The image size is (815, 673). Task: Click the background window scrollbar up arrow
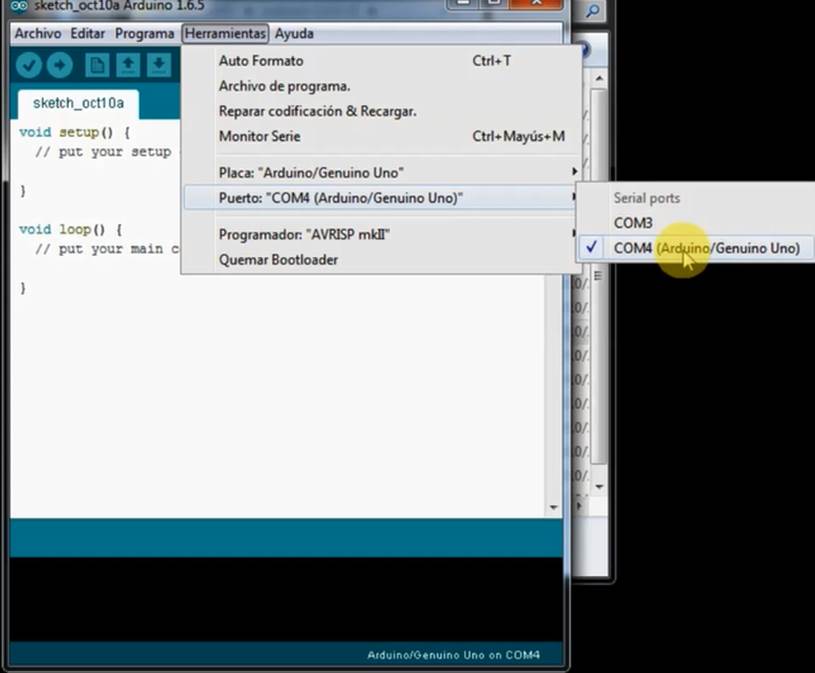pos(599,78)
